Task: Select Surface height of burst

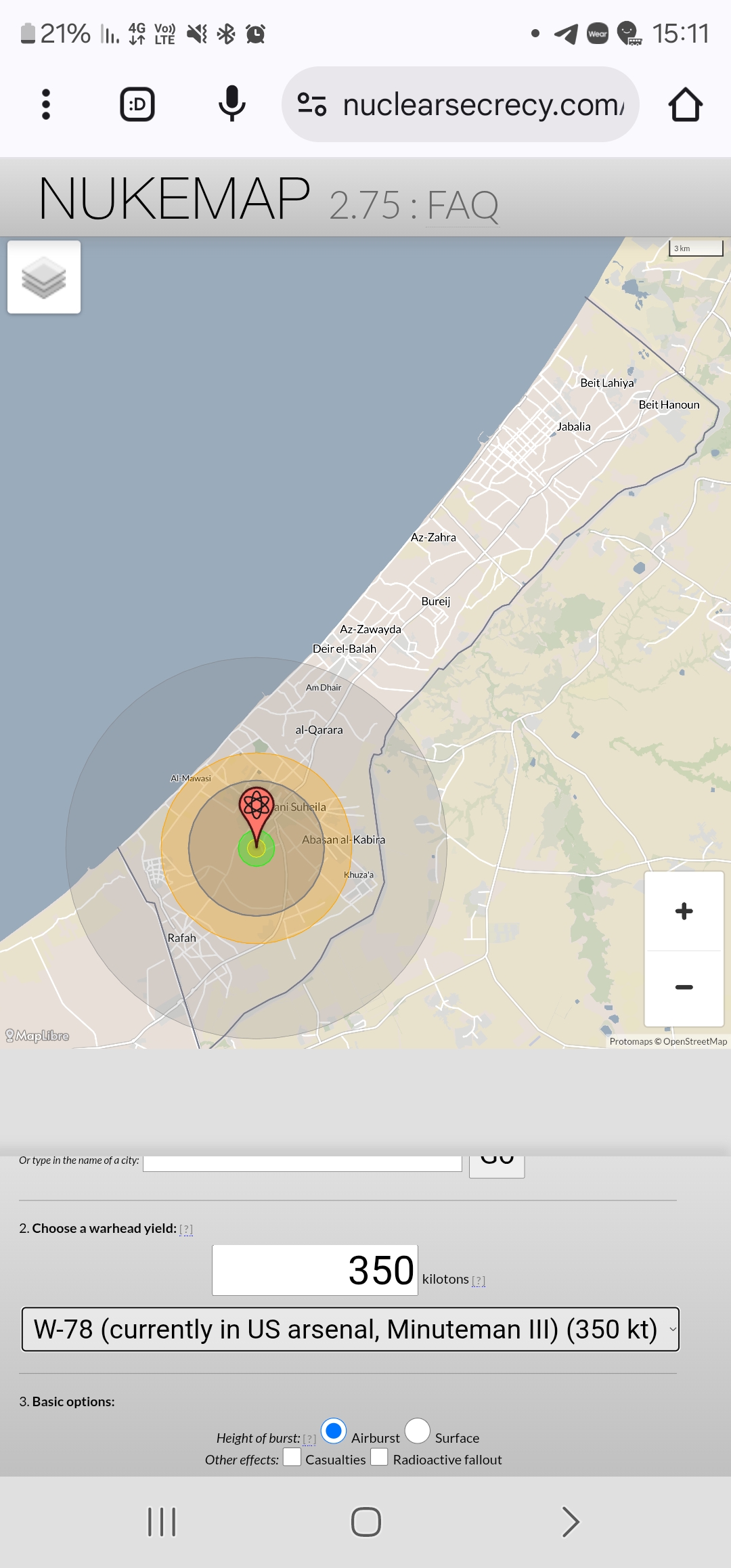Action: point(417,1431)
